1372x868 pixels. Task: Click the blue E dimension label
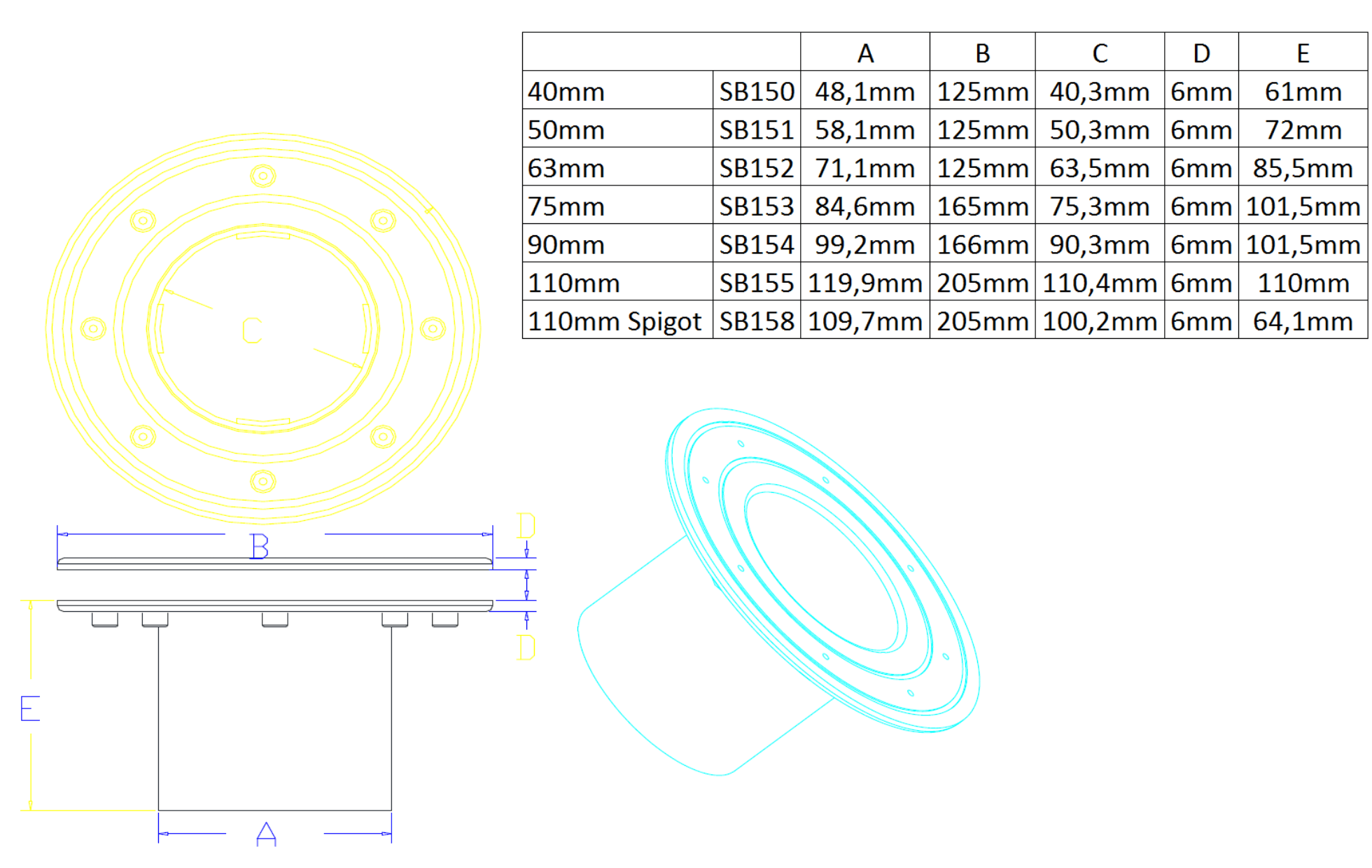(30, 708)
